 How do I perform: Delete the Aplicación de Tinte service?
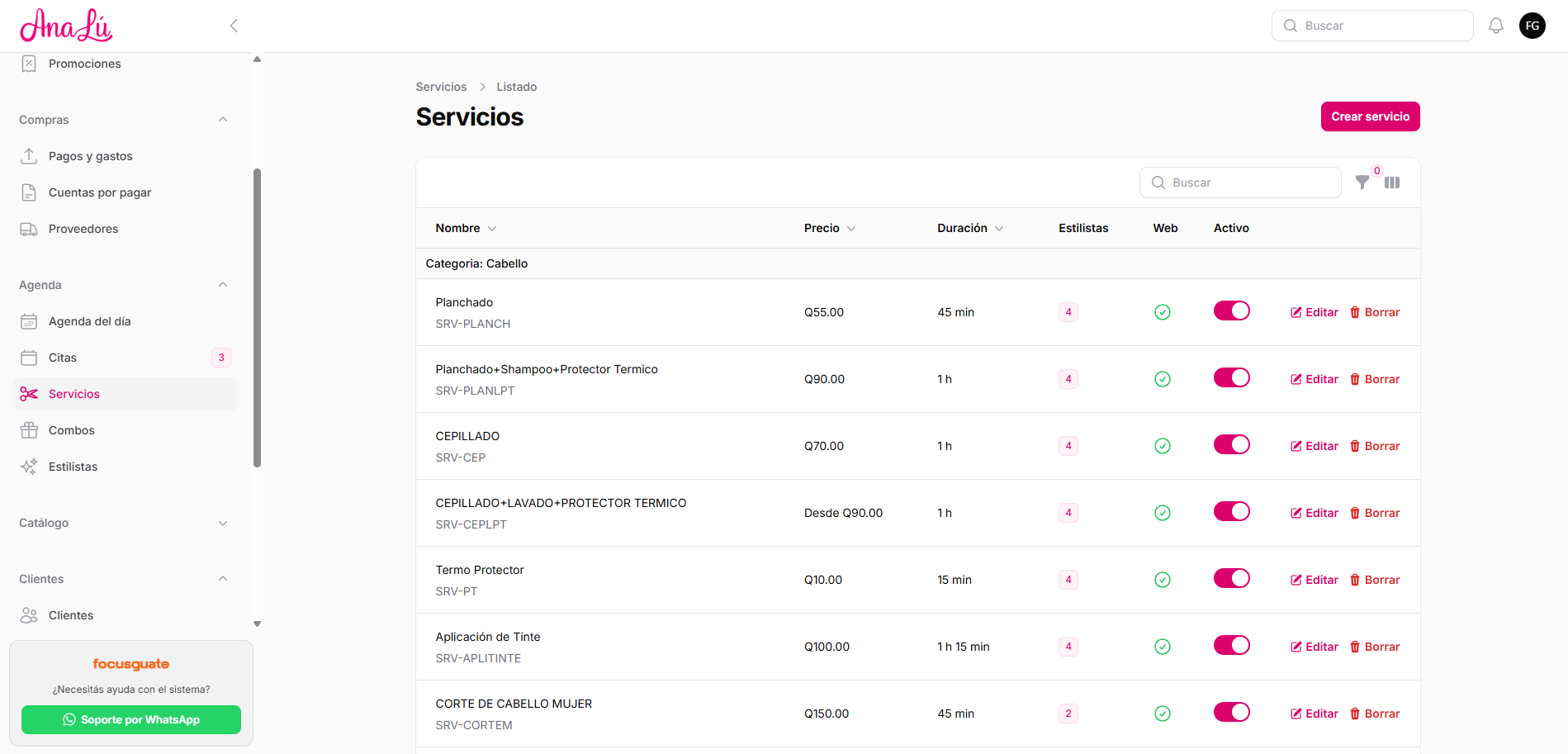[1375, 647]
